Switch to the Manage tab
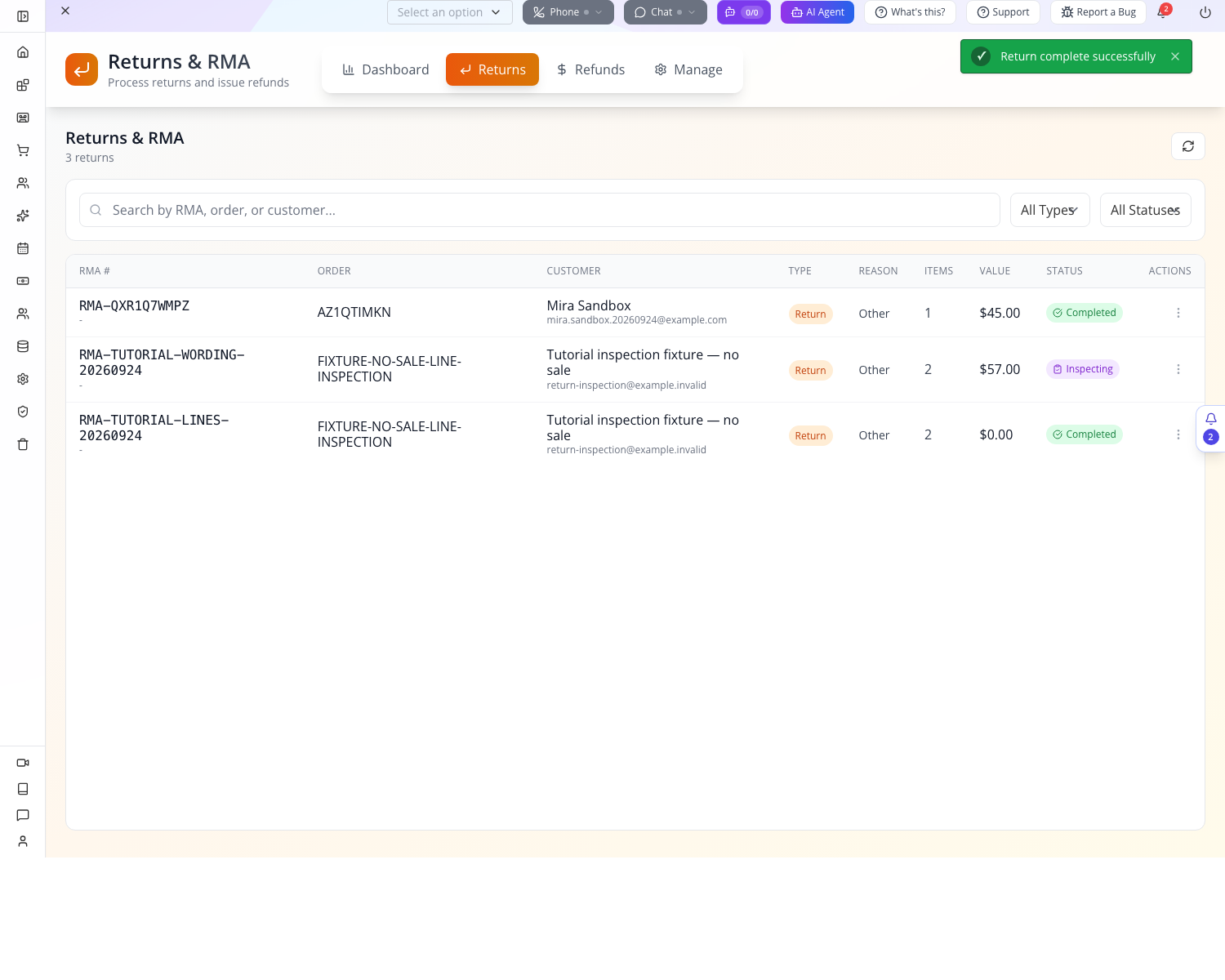The height and width of the screenshot is (980, 1225). pyautogui.click(x=688, y=69)
